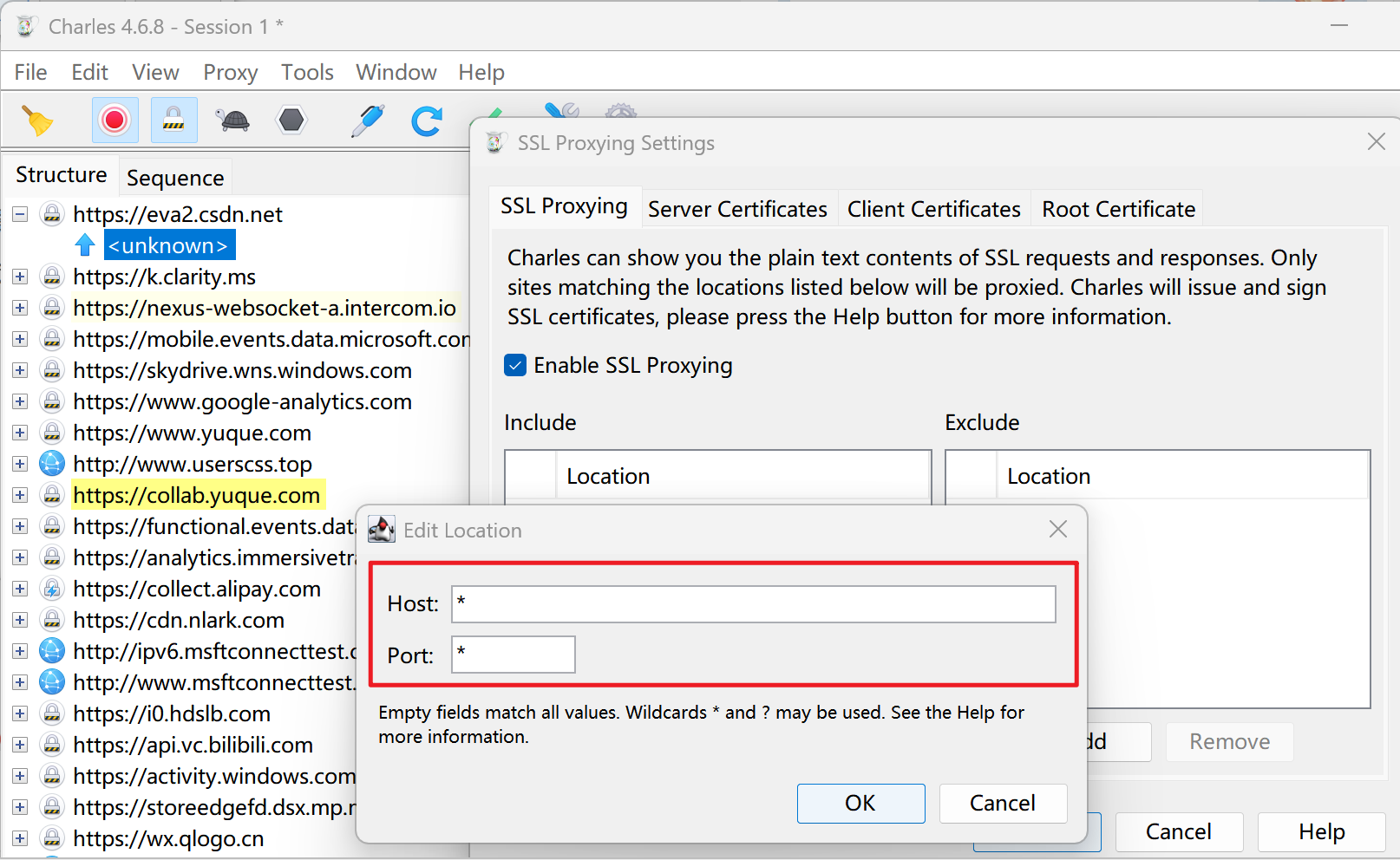This screenshot has height=860, width=1400.
Task: Expand the wx.qlogo.cn node
Action: click(20, 838)
